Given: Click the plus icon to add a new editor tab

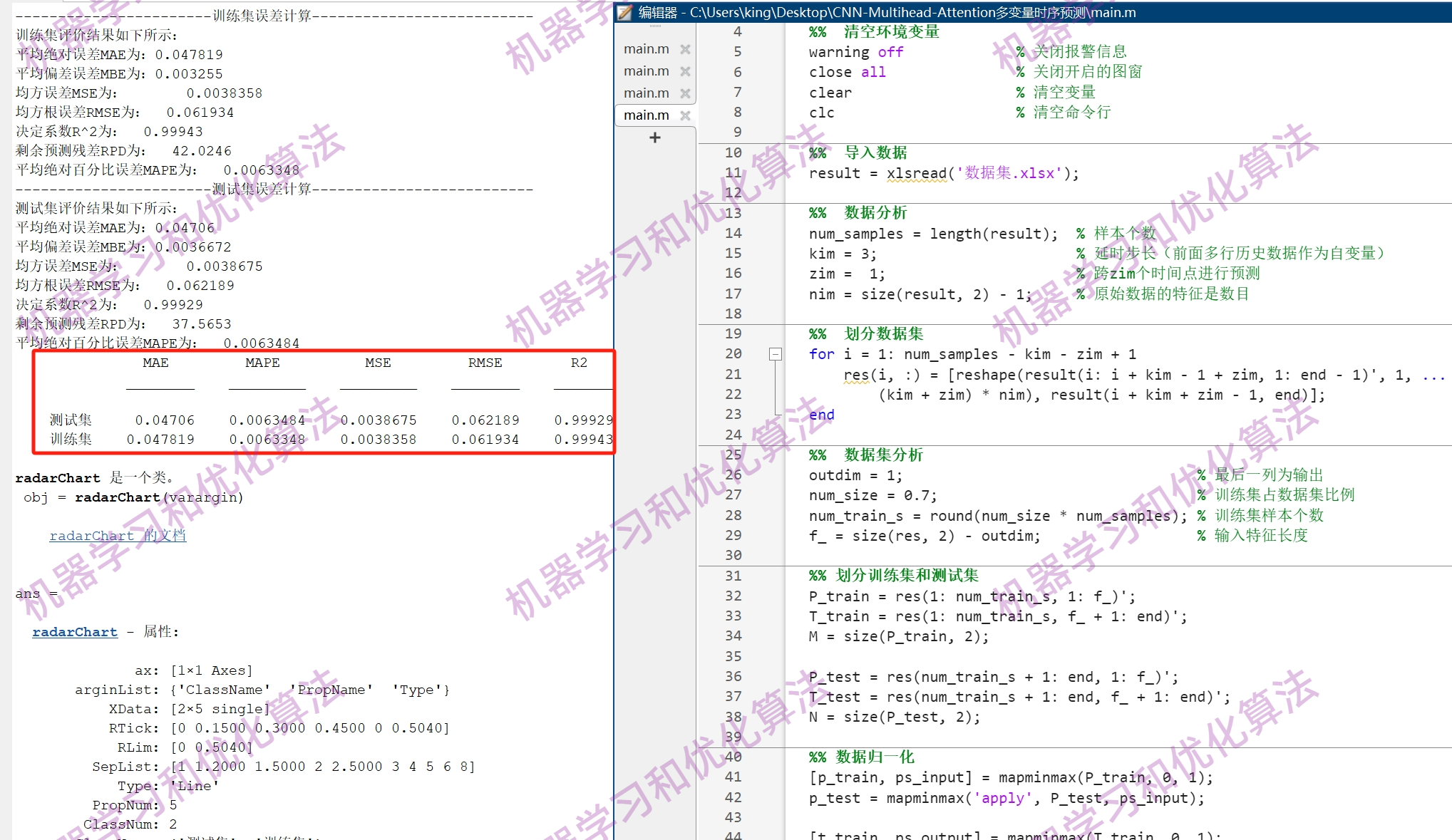Looking at the screenshot, I should pos(655,138).
